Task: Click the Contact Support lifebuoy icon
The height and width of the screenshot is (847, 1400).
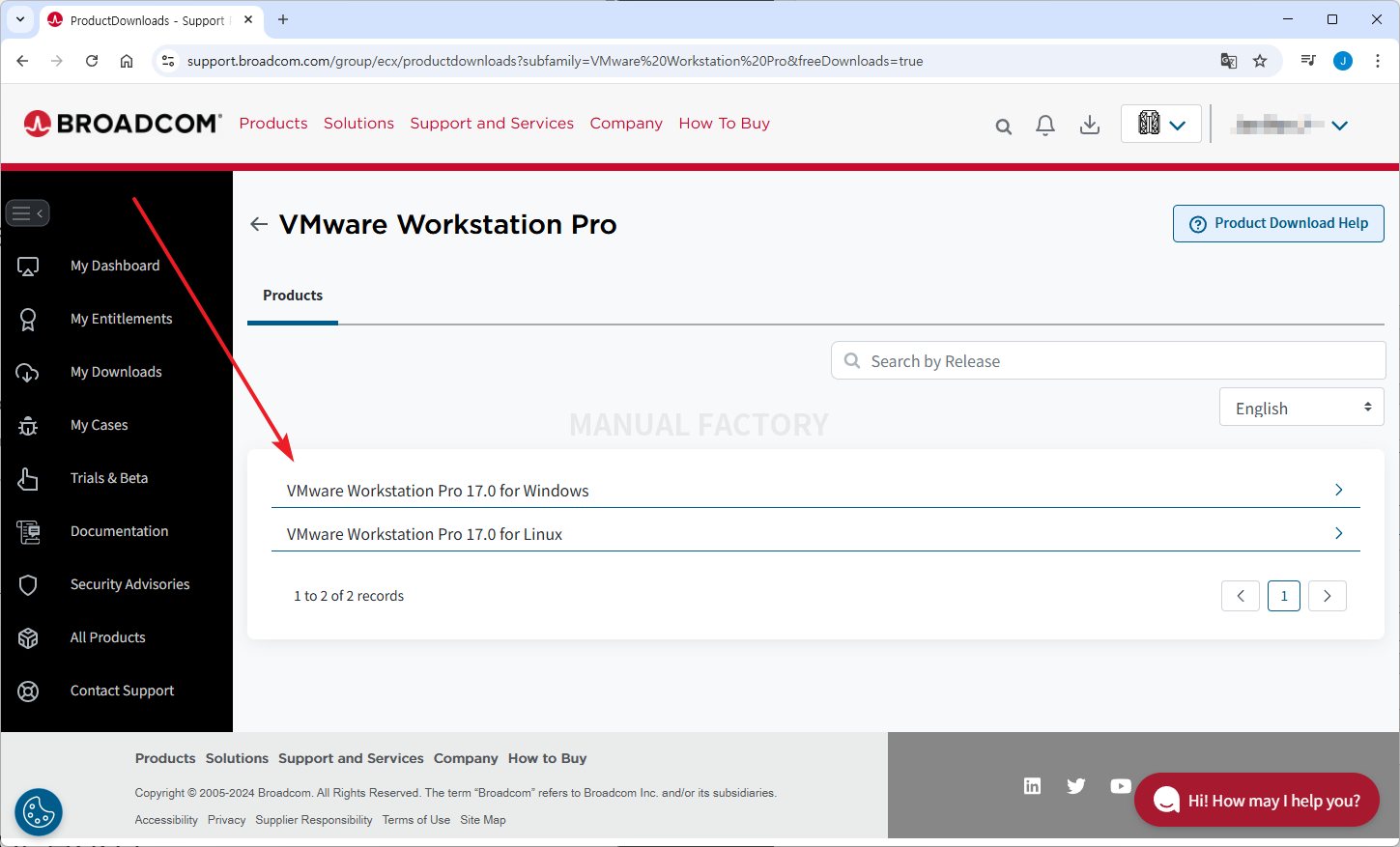Action: pyautogui.click(x=28, y=692)
